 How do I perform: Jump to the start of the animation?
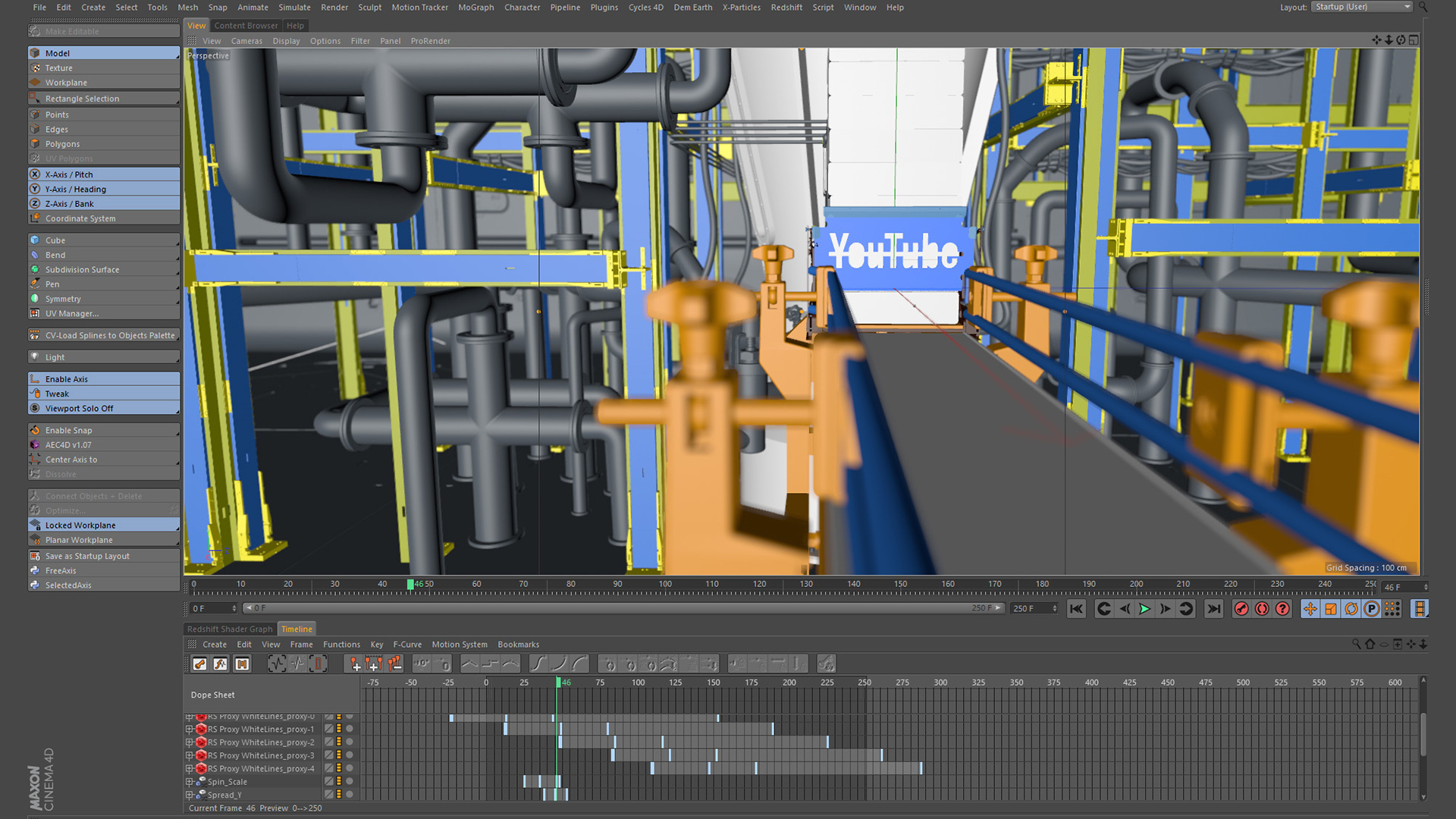1076,609
